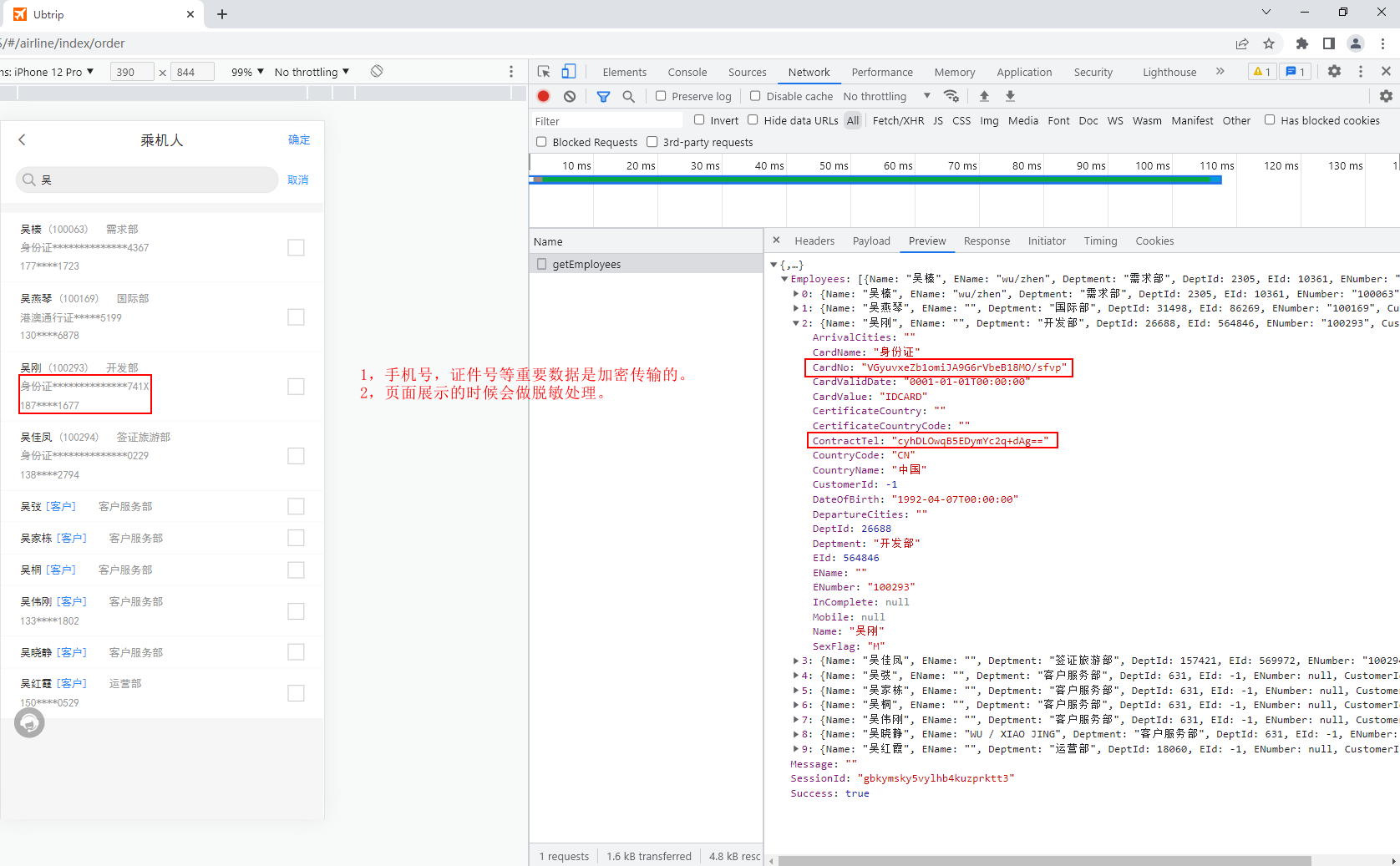Open the Headers tab
This screenshot has height=866, width=1400.
point(814,241)
